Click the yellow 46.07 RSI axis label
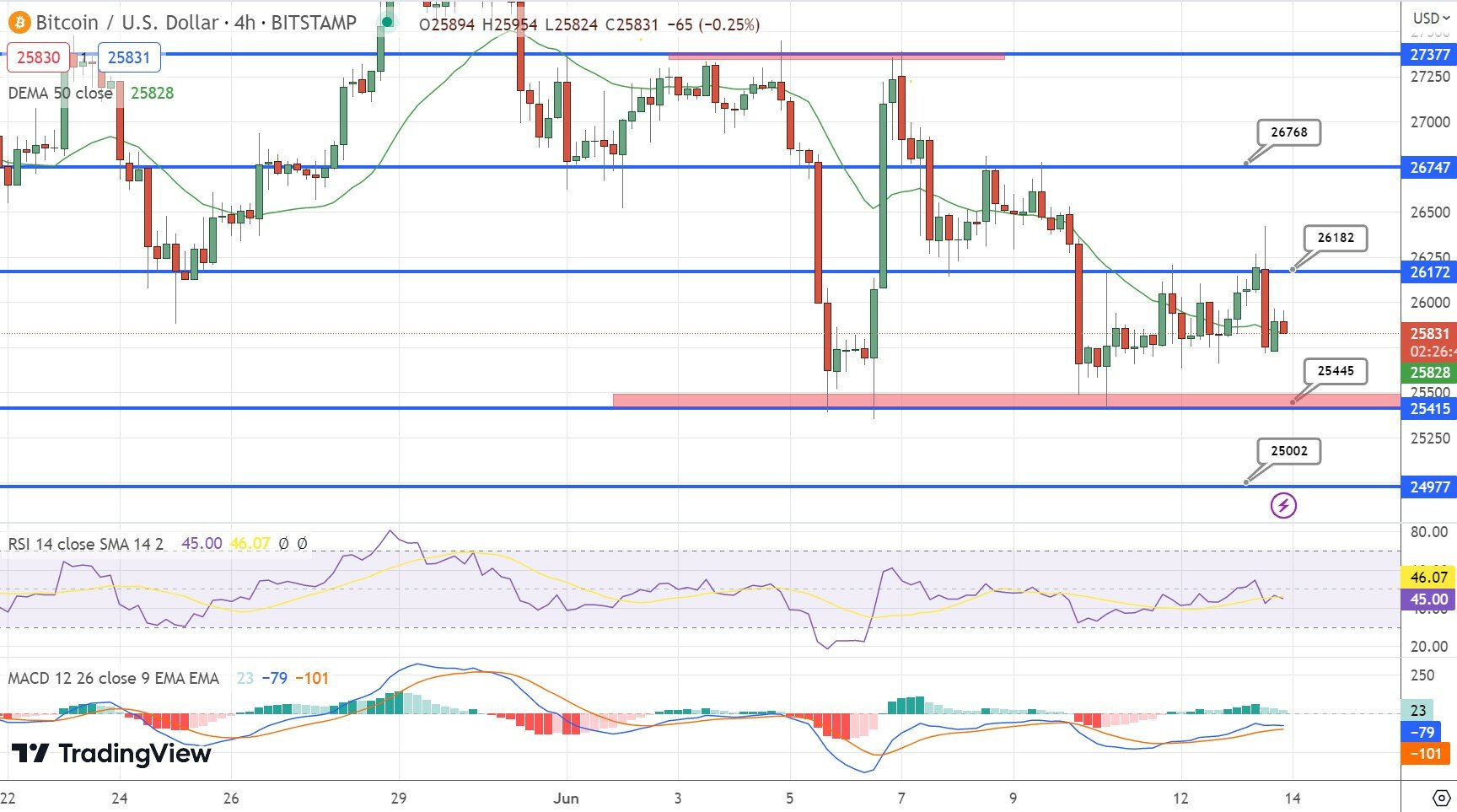The height and width of the screenshot is (812, 1457). click(1428, 578)
